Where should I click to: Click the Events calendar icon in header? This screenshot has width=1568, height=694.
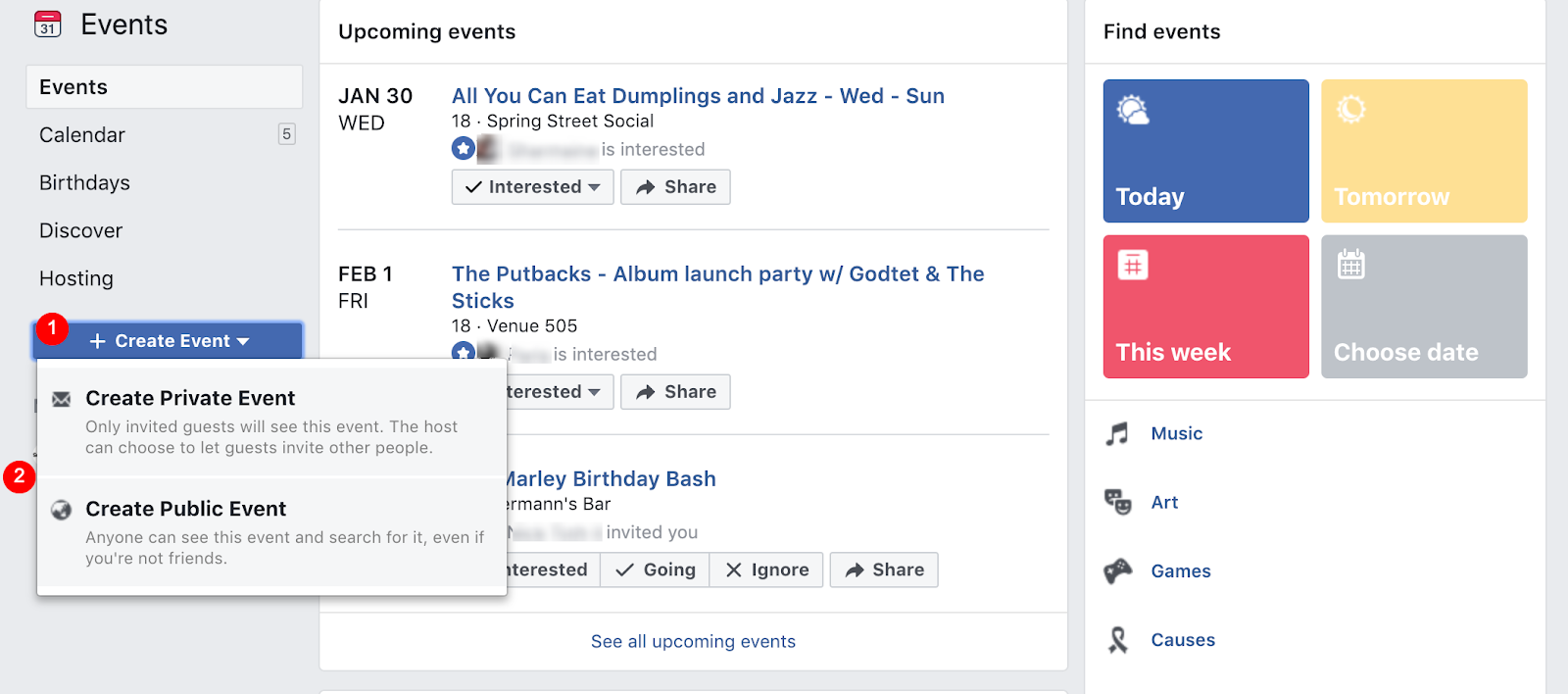(47, 25)
